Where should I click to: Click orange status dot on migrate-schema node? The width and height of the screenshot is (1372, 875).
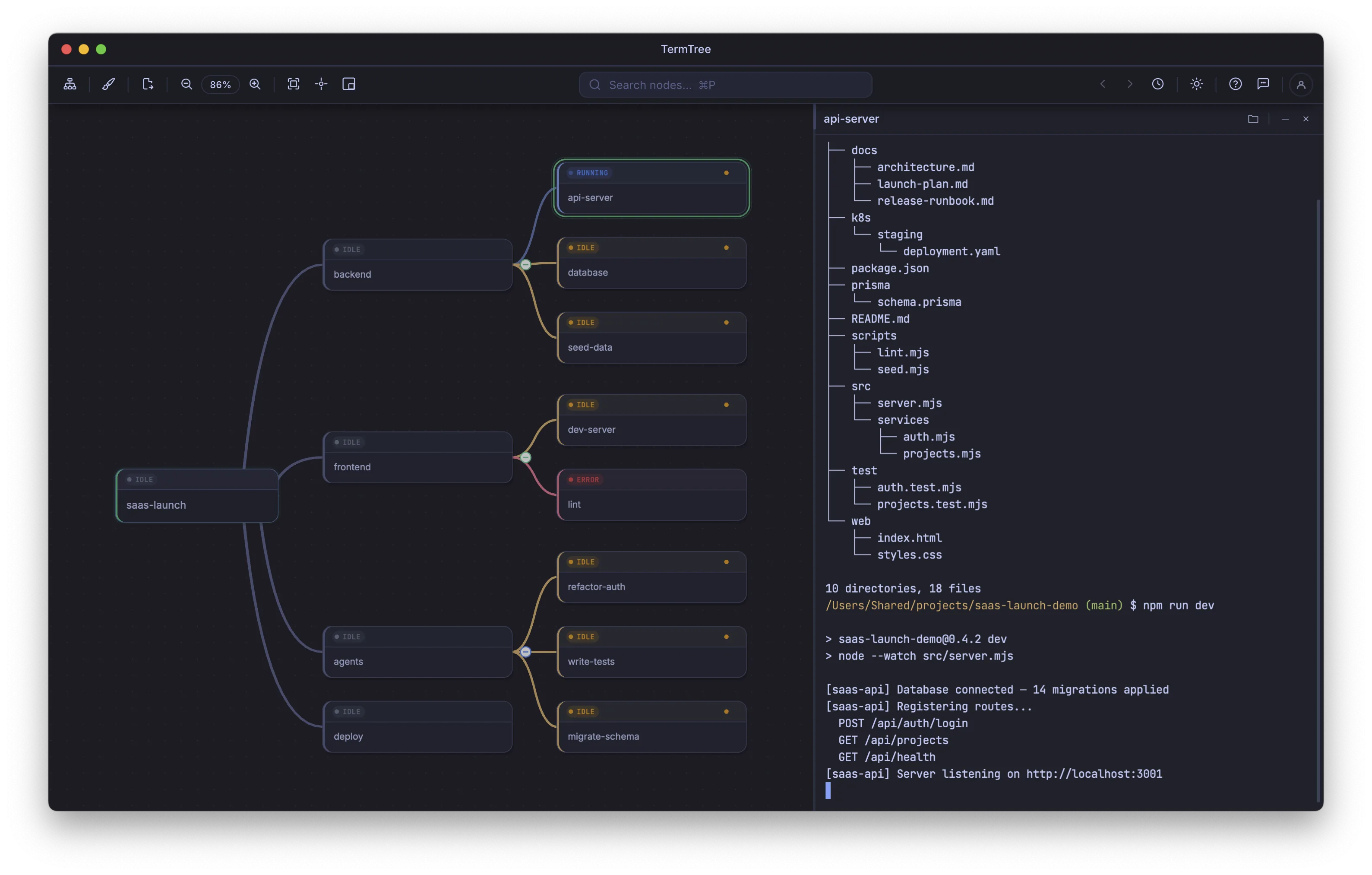[x=727, y=711]
